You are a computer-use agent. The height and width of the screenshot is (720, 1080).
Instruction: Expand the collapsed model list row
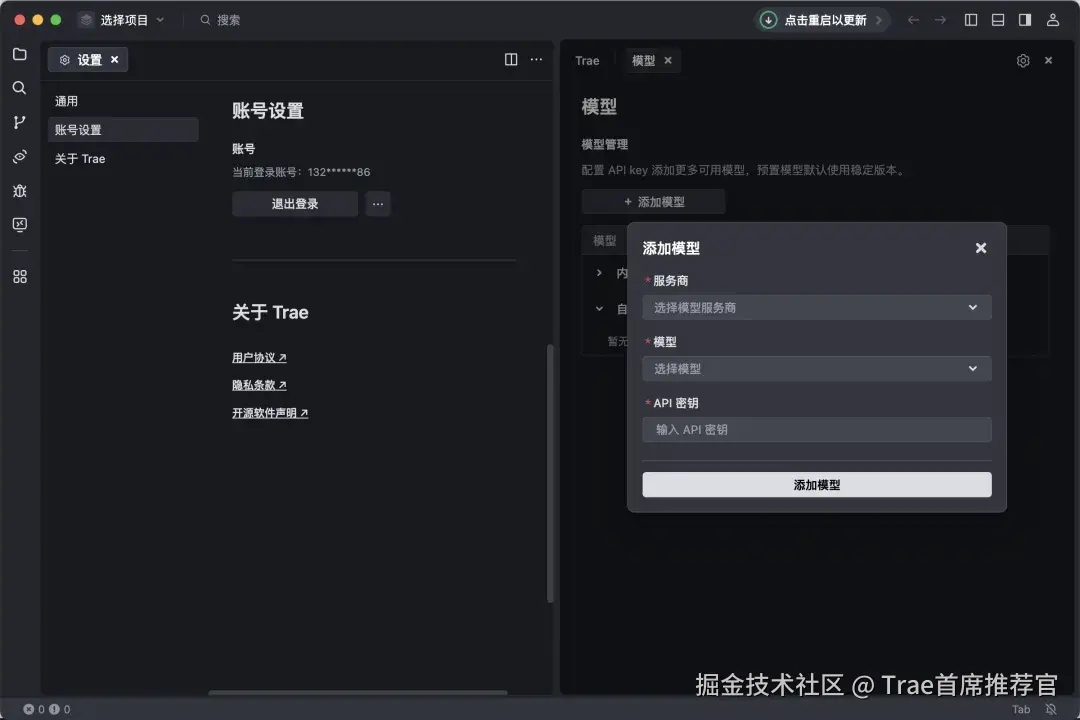click(599, 273)
